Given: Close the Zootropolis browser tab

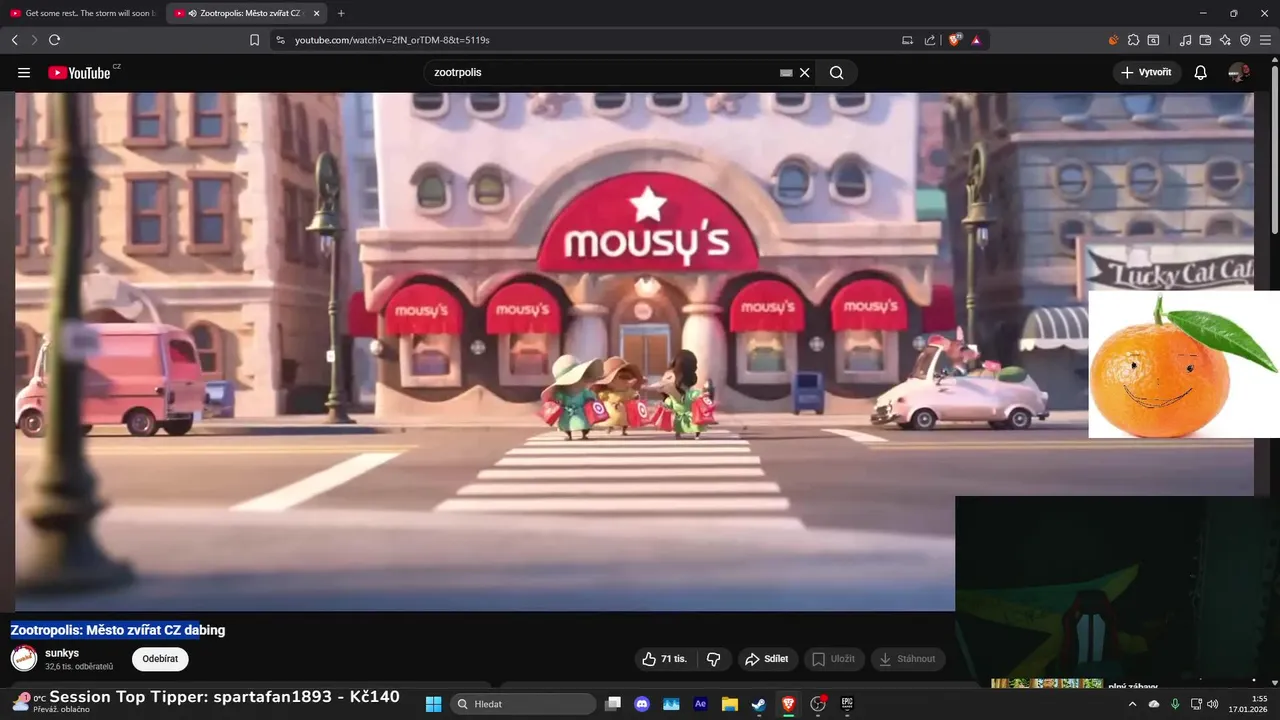Looking at the screenshot, I should click(317, 13).
